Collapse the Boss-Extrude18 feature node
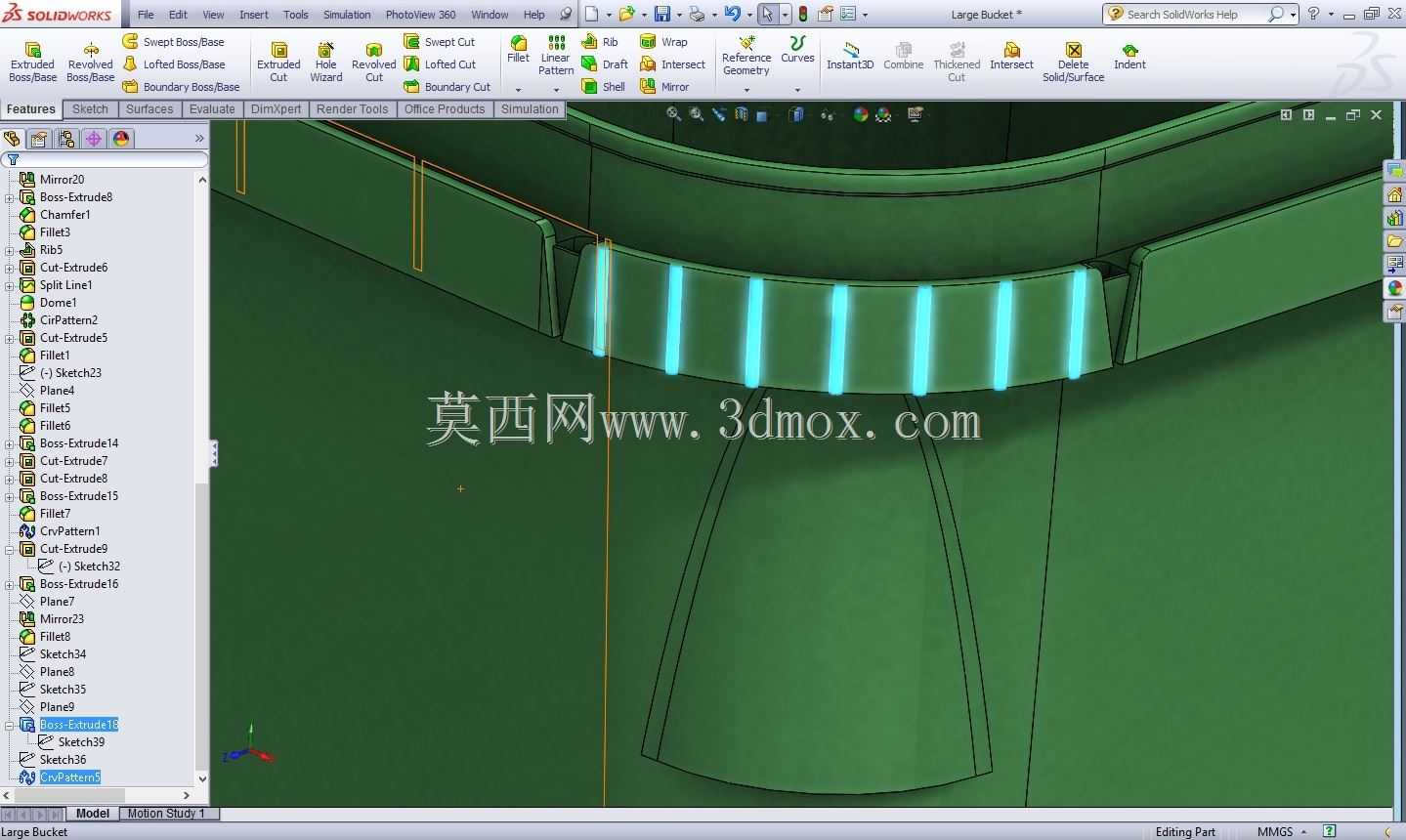Viewport: 1406px width, 840px height. pyautogui.click(x=10, y=725)
